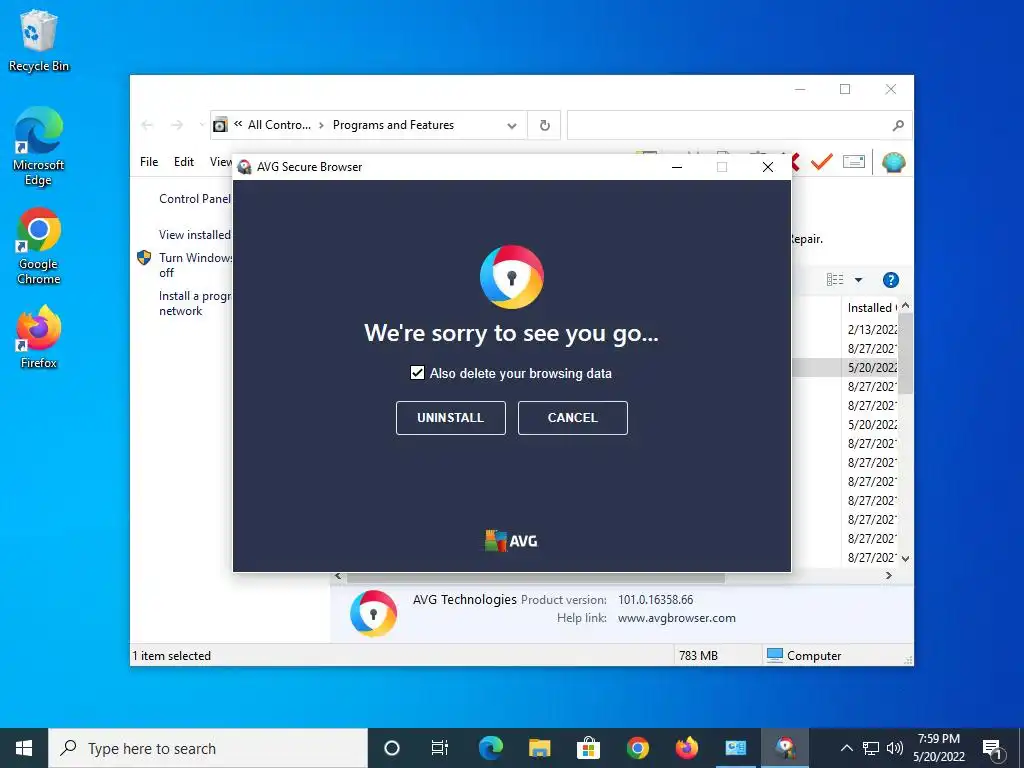
Task: Expand the address bar history dropdown
Action: coord(512,125)
